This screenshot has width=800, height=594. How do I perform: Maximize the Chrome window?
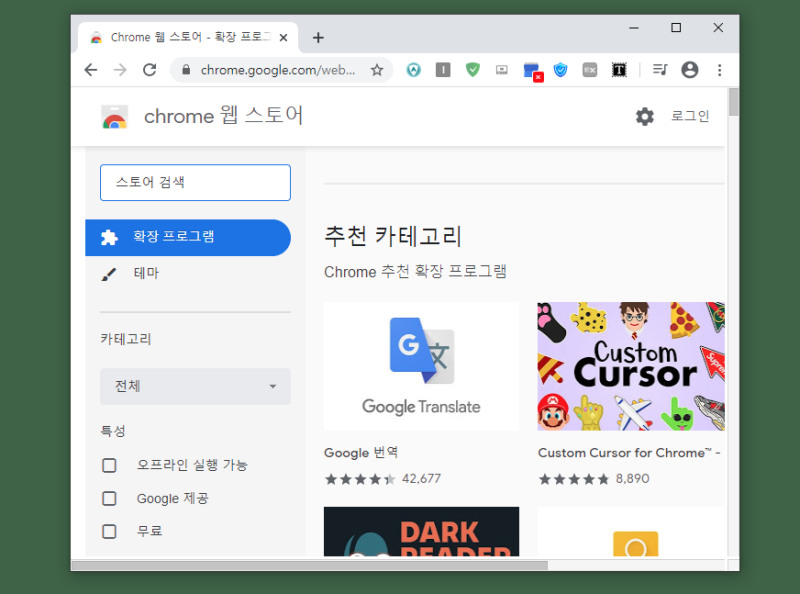point(676,28)
